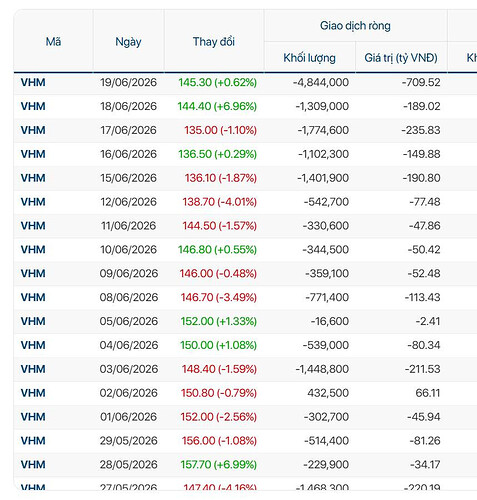Click net volume -16,600
The height and width of the screenshot is (500, 477).
pyautogui.click(x=330, y=321)
